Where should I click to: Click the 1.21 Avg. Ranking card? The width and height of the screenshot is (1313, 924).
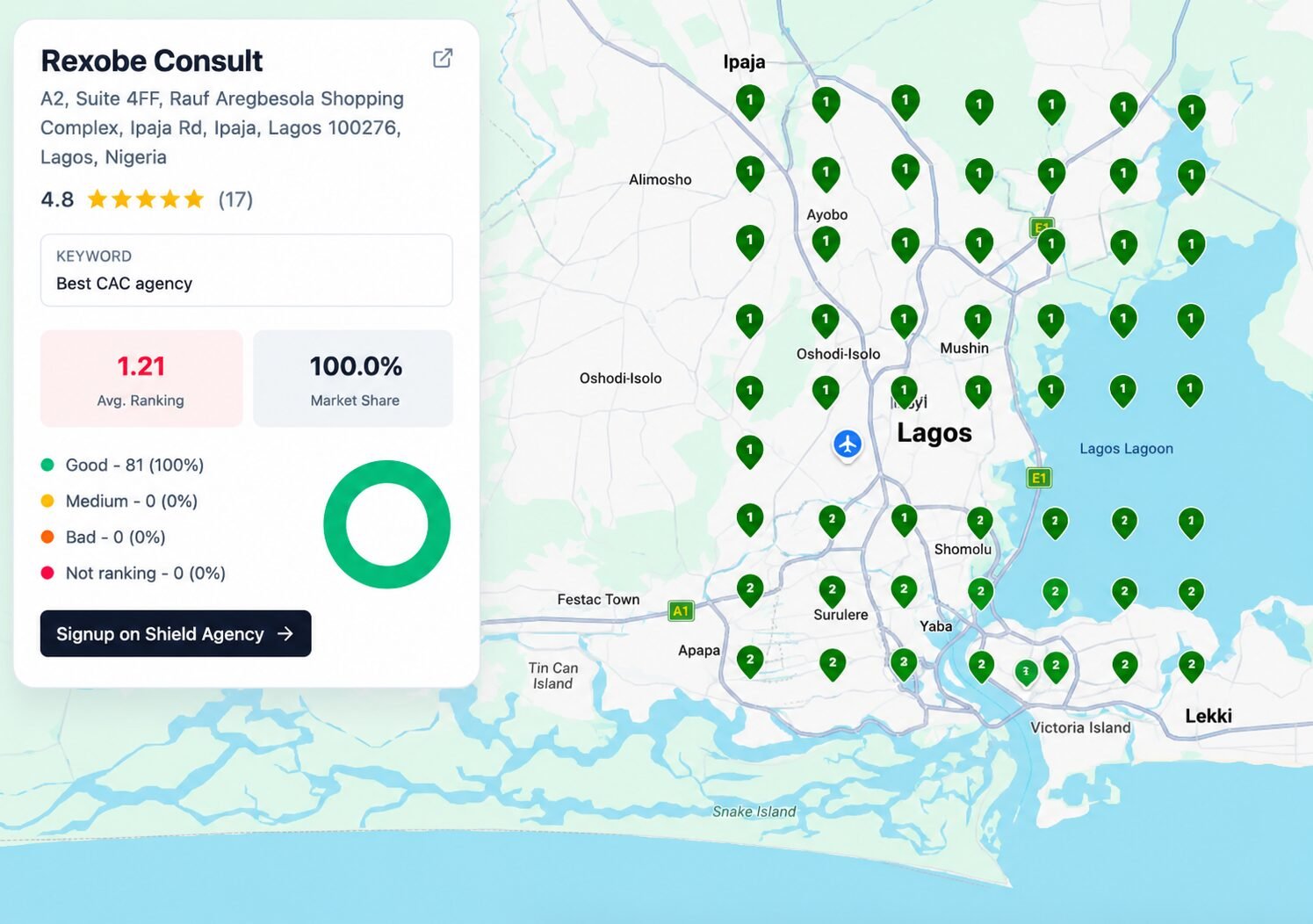(141, 379)
